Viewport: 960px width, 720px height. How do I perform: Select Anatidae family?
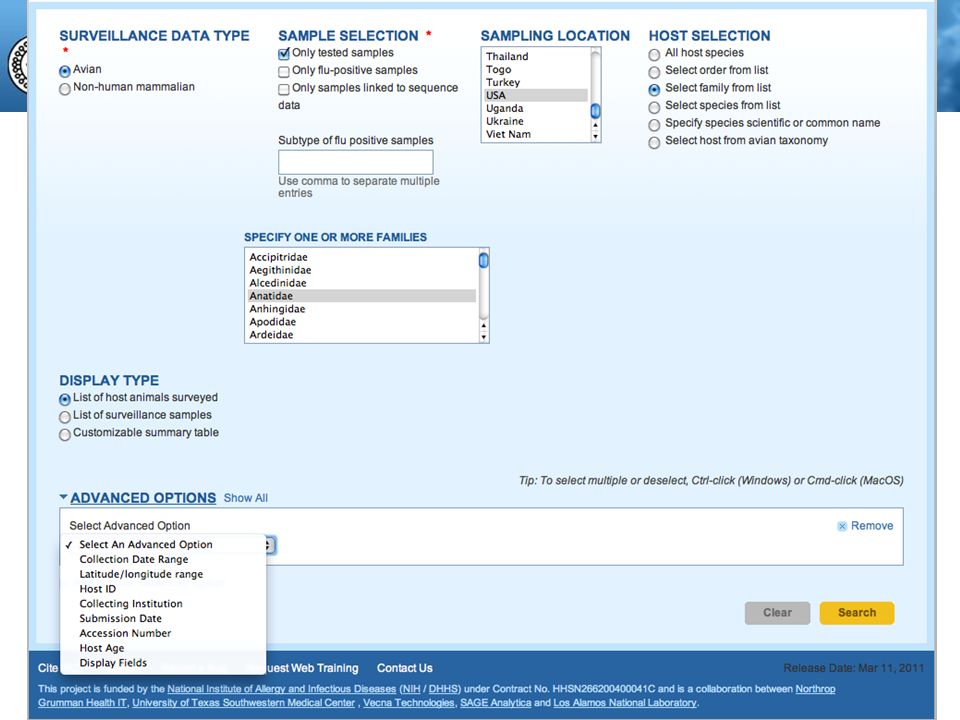362,296
